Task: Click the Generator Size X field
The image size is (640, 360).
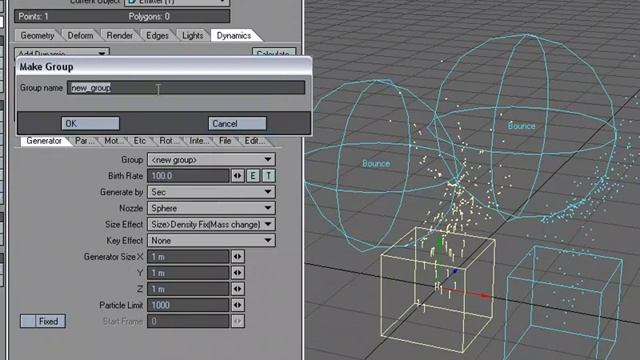Action: (x=188, y=257)
